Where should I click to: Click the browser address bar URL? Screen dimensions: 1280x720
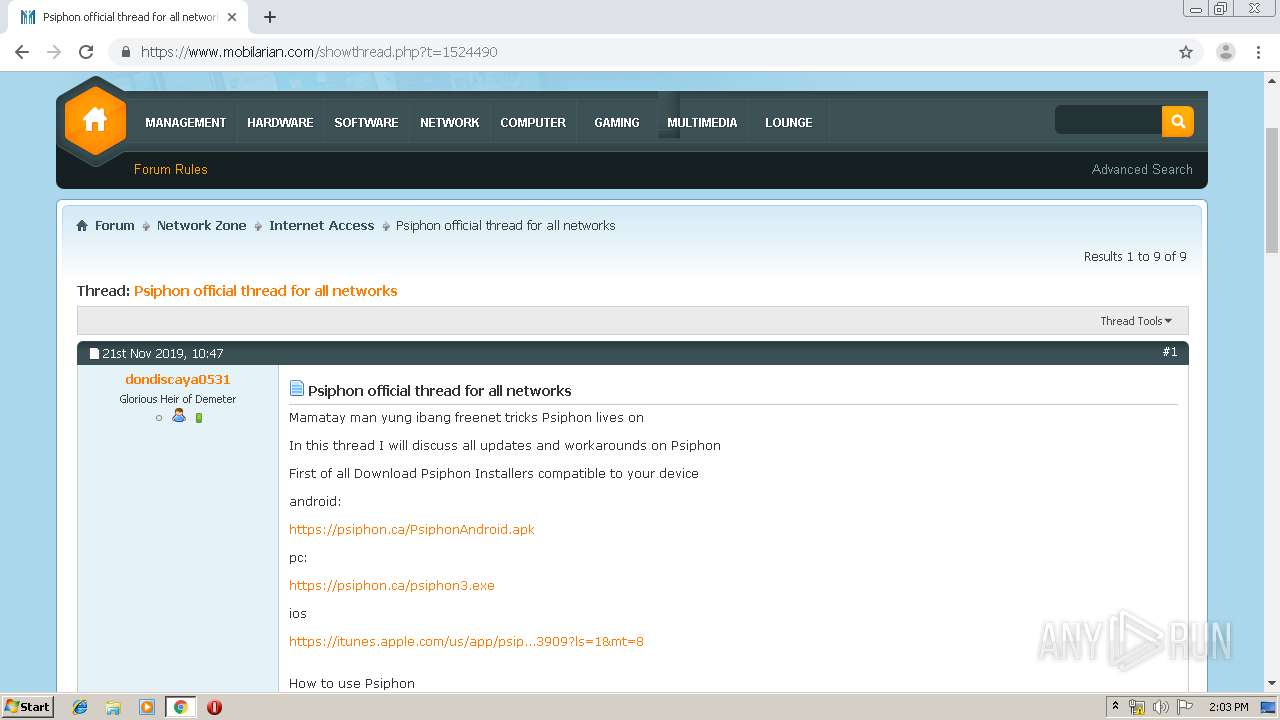(x=319, y=52)
